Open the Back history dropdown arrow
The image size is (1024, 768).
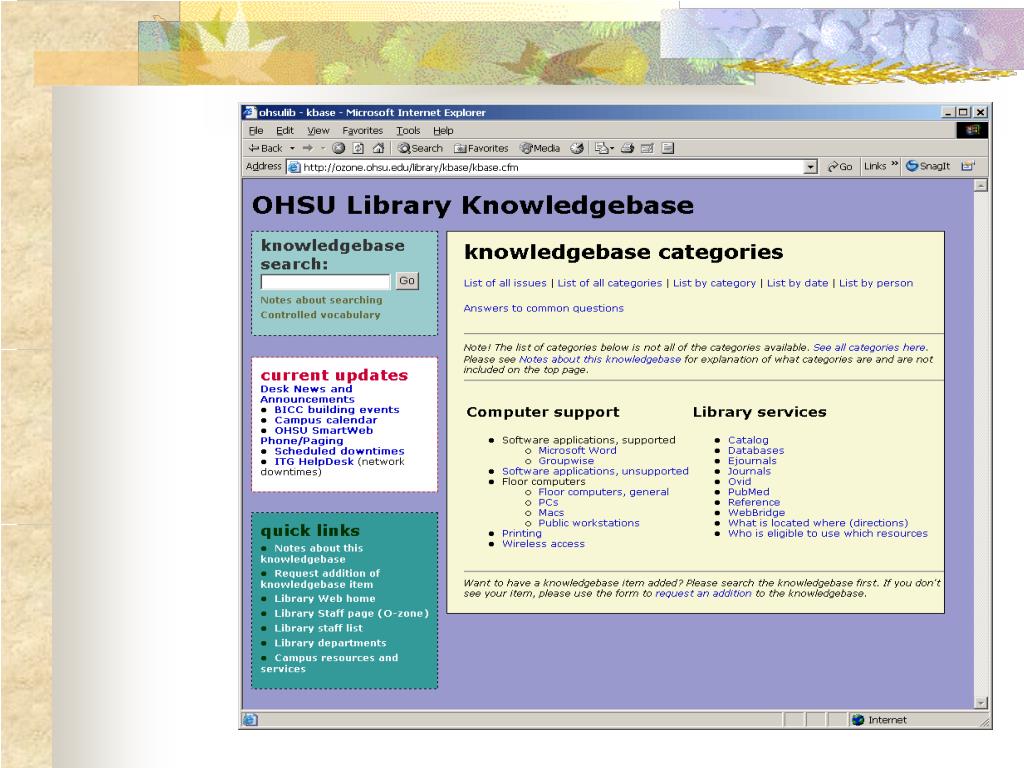coord(293,148)
